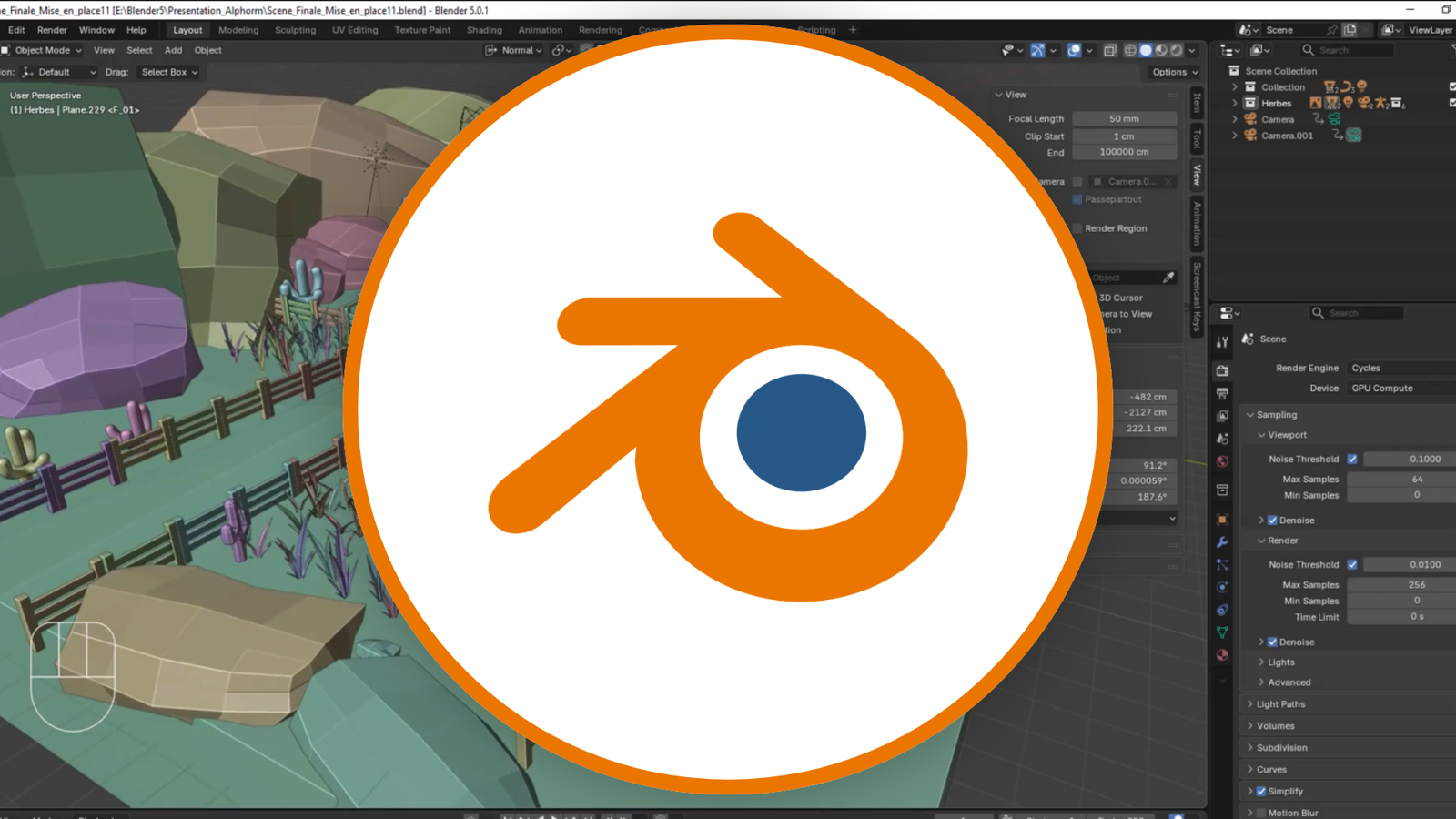Click the pin scene icon
1456x819 pixels.
(x=1332, y=30)
